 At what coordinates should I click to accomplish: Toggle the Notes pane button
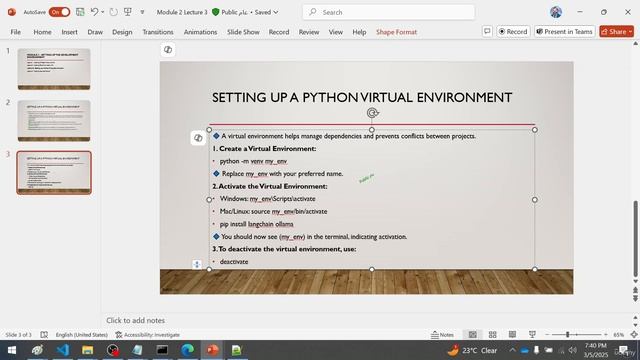[442, 335]
